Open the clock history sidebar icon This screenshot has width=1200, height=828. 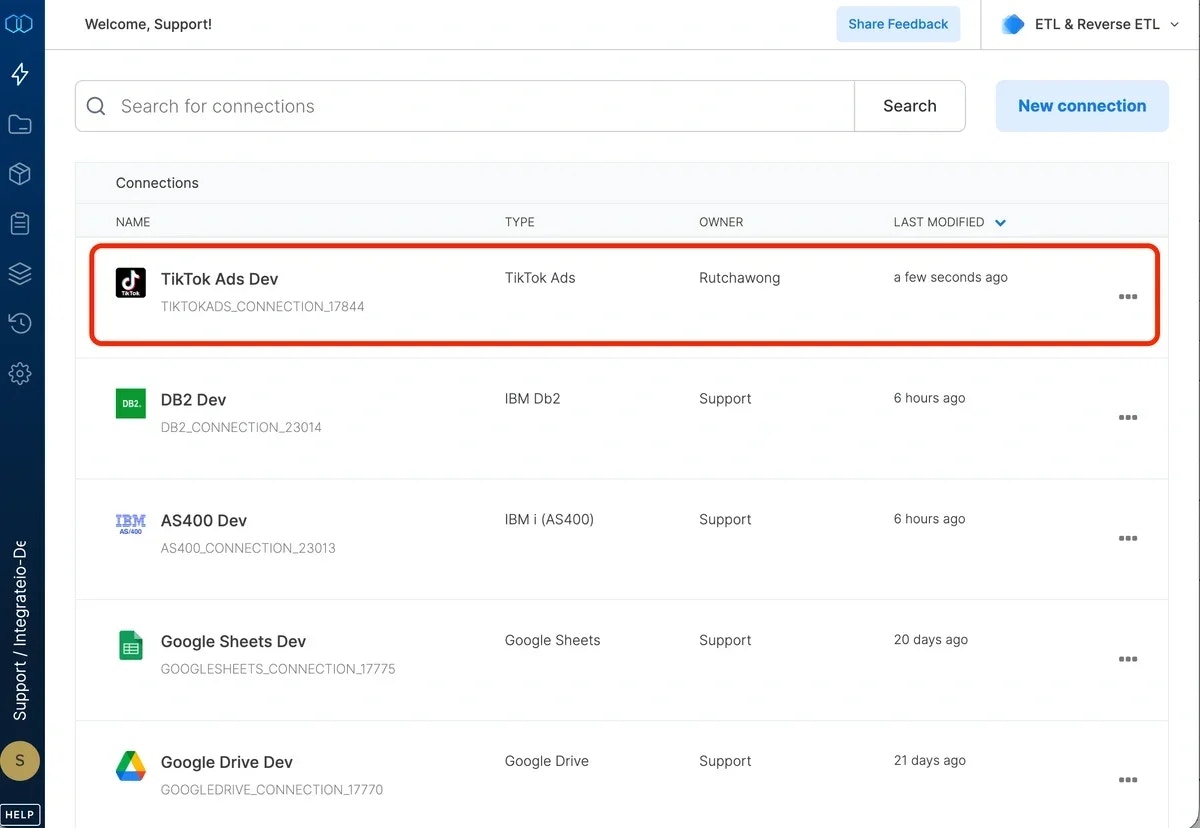click(x=20, y=323)
